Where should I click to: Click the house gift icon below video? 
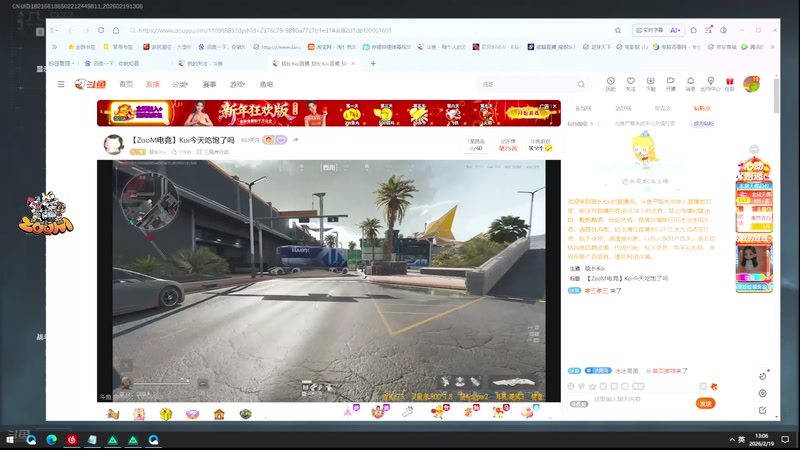click(219, 414)
